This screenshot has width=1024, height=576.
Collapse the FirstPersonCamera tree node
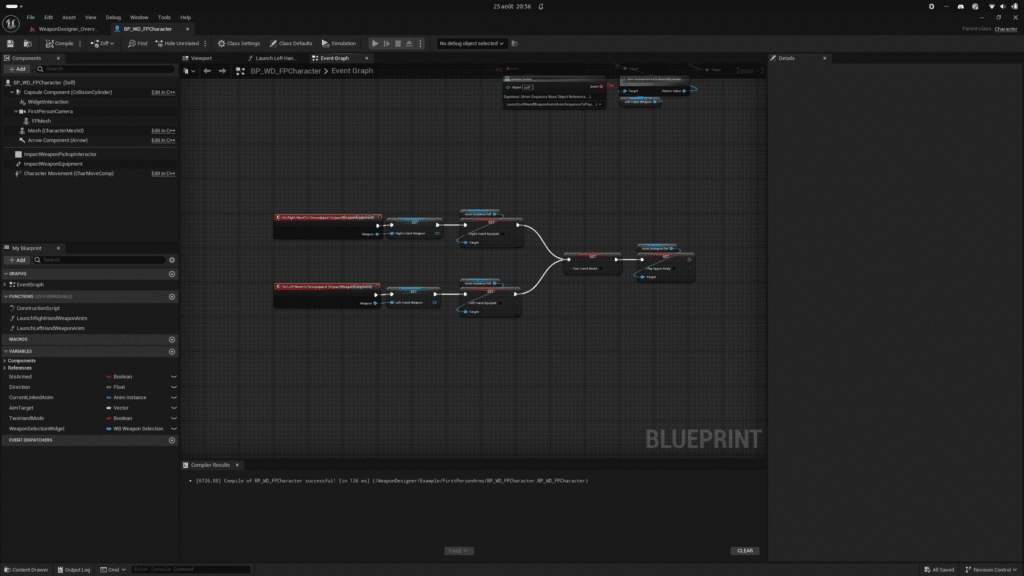(16, 112)
